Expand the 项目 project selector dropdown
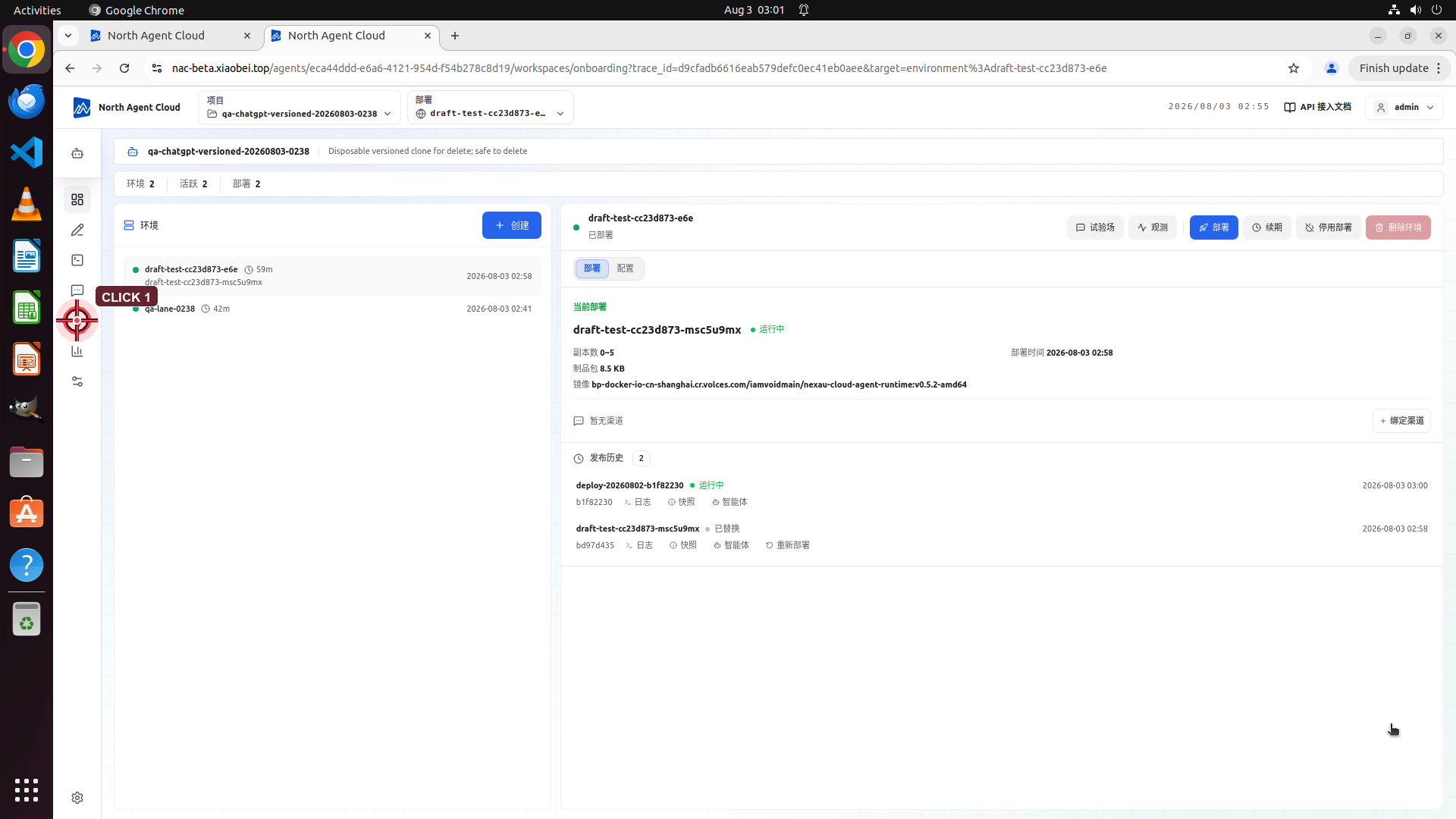 coord(300,108)
